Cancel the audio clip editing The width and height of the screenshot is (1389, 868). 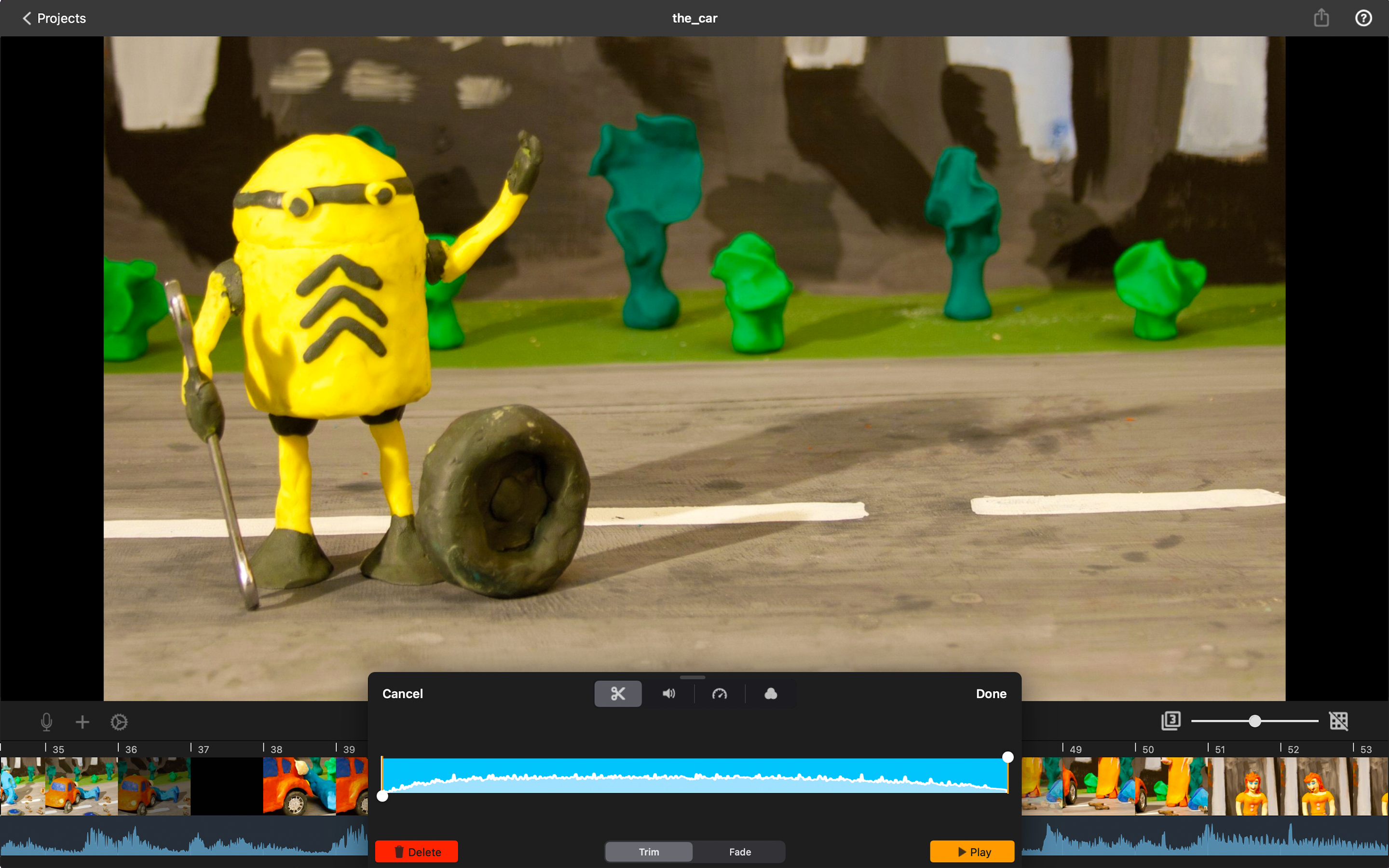coord(402,693)
